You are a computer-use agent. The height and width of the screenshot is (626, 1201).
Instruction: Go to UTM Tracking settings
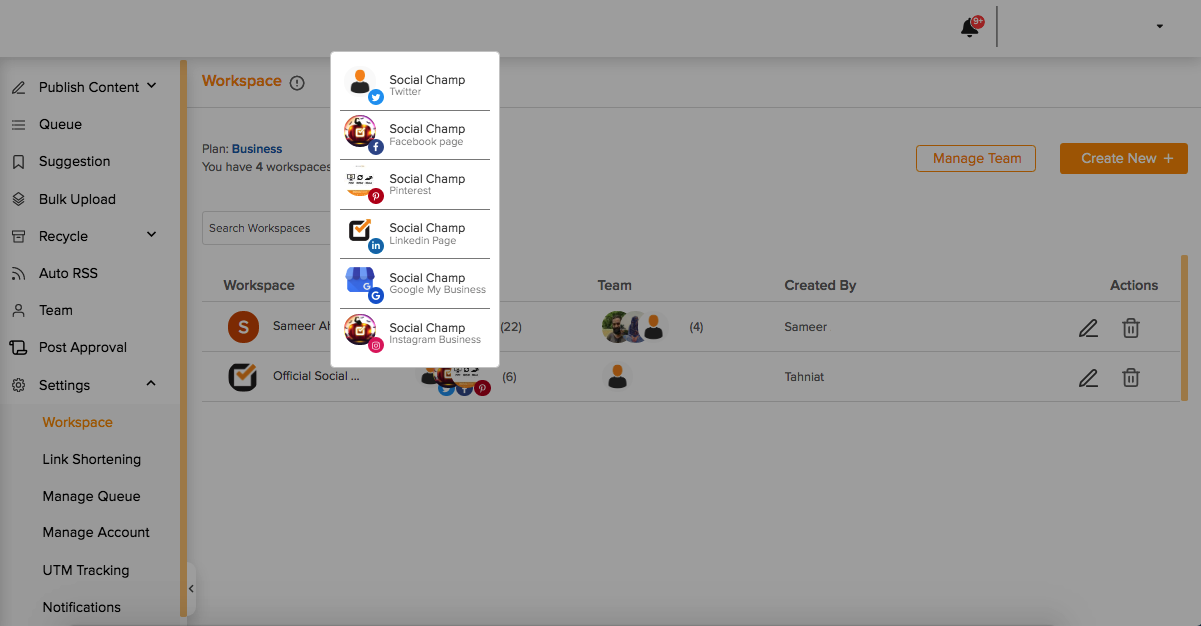coord(85,570)
